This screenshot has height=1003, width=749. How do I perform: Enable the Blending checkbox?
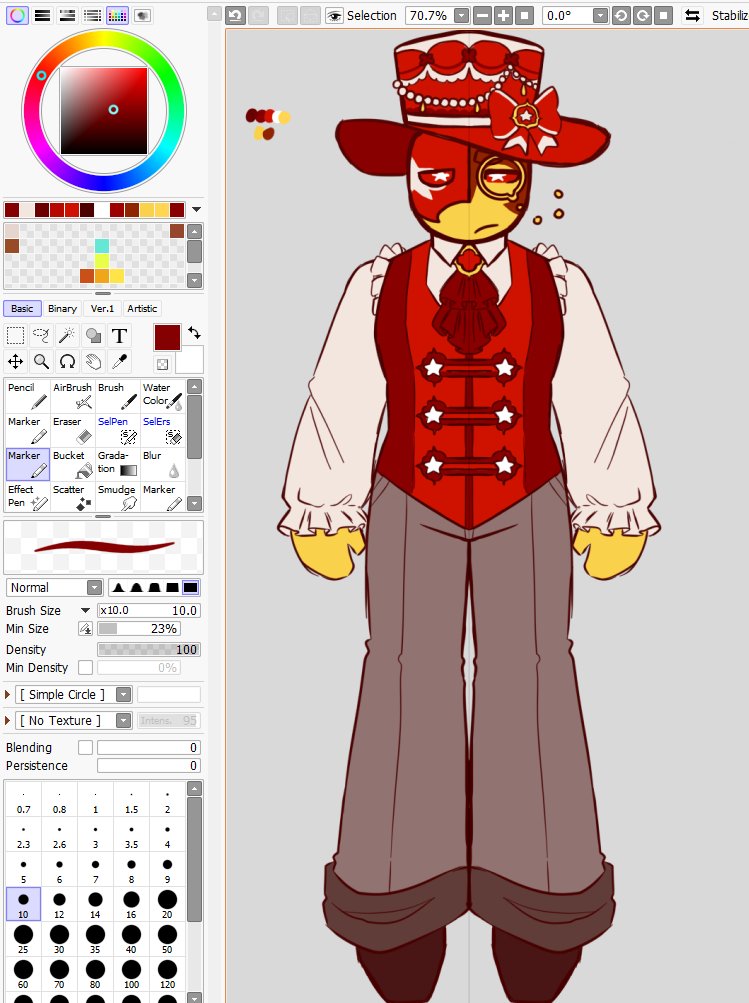pos(85,747)
